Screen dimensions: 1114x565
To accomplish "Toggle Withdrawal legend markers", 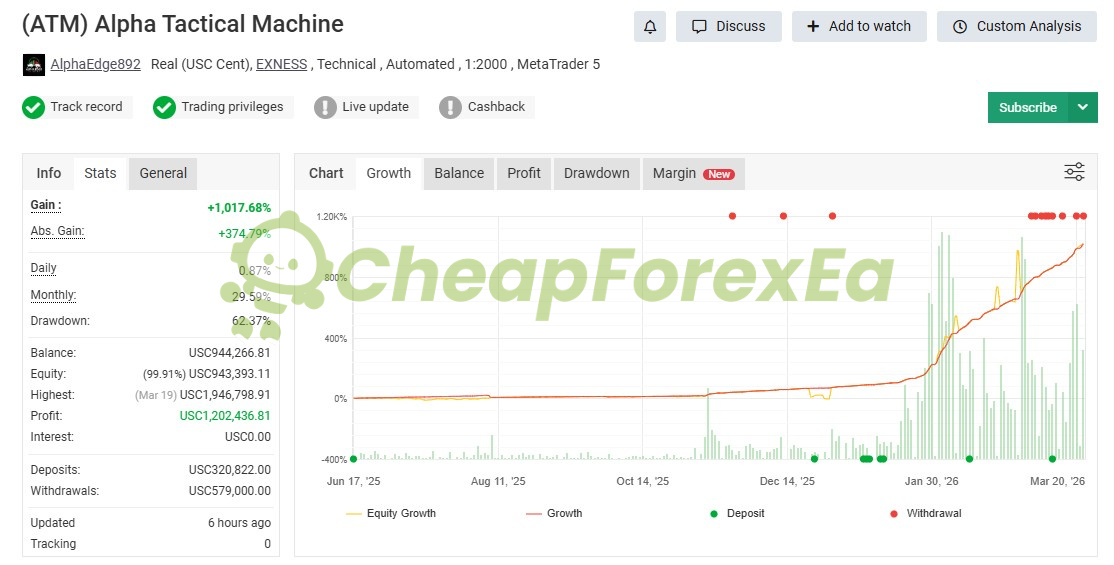I will click(x=926, y=513).
